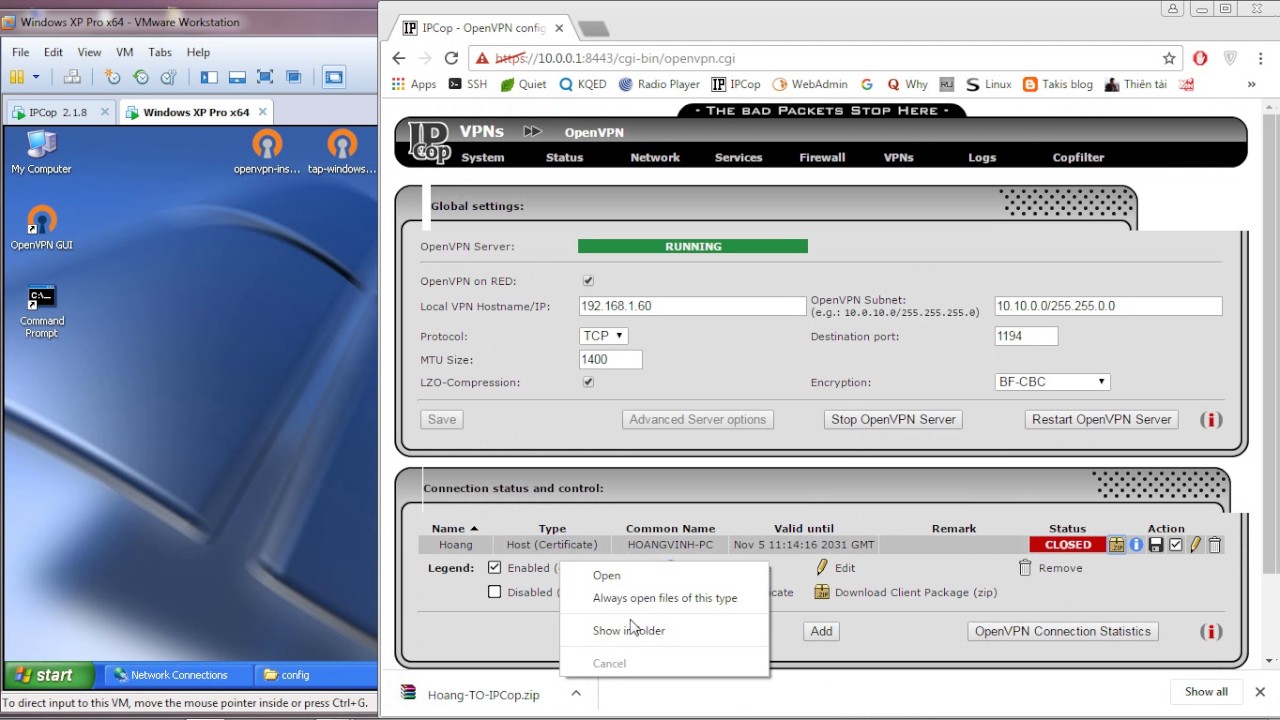Viewport: 1280px width, 720px height.
Task: Open OpenVPN GUI desktop icon in XP
Action: coord(41,228)
